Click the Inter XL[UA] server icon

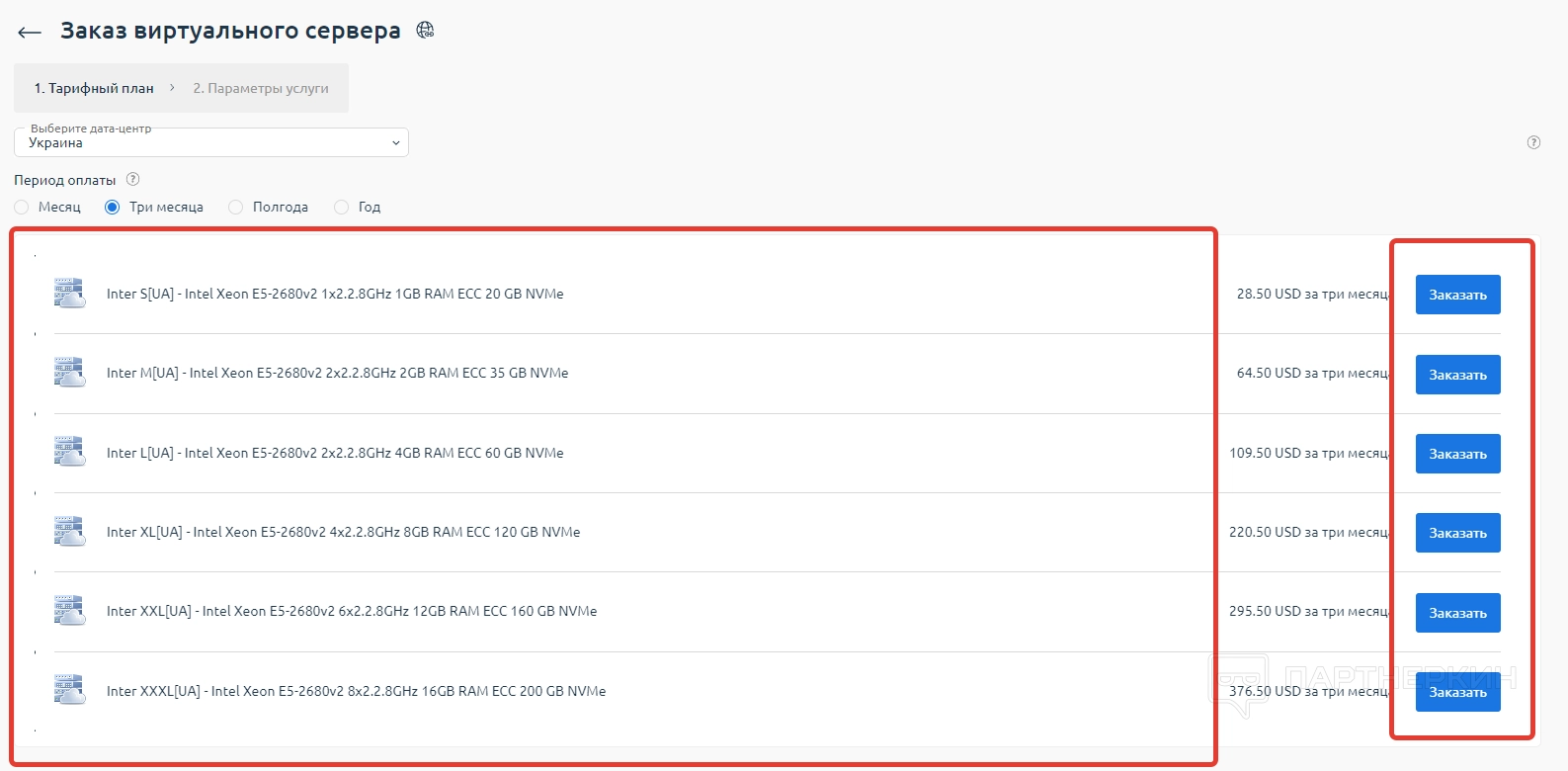pyautogui.click(x=69, y=532)
